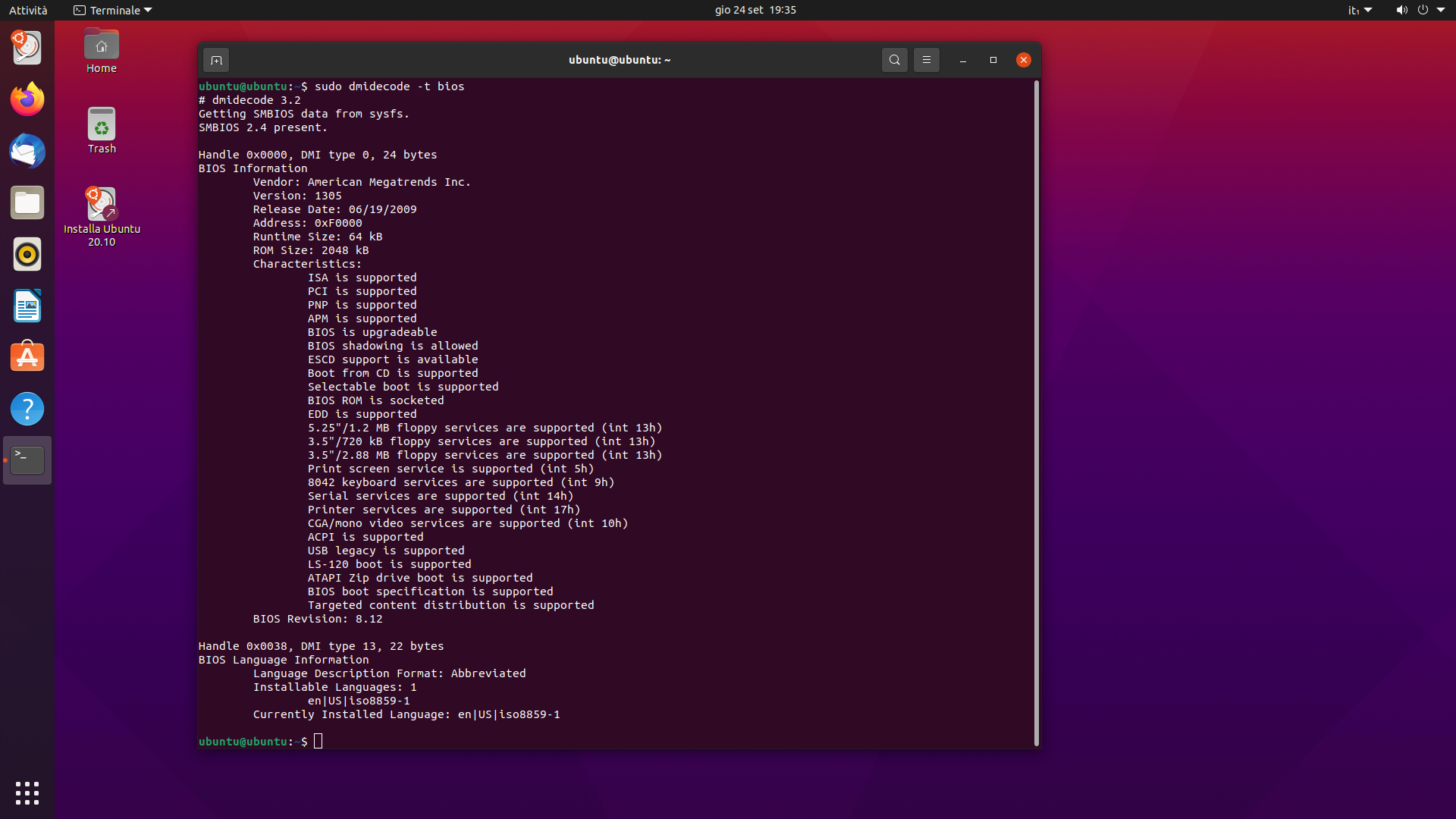Open the Files manager in dock
1456x819 pixels.
click(x=27, y=202)
